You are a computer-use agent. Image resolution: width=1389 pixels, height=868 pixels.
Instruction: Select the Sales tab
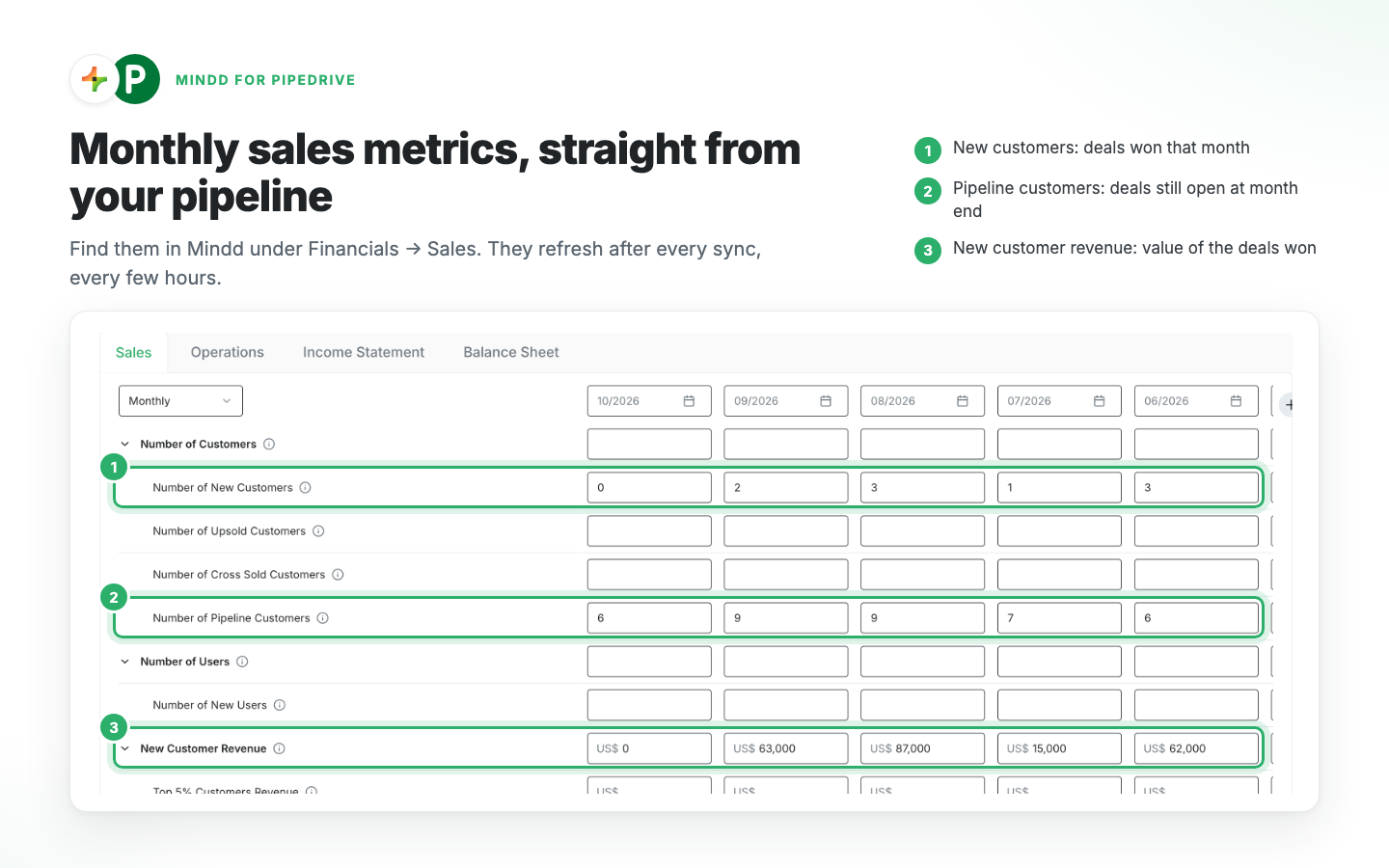134,353
